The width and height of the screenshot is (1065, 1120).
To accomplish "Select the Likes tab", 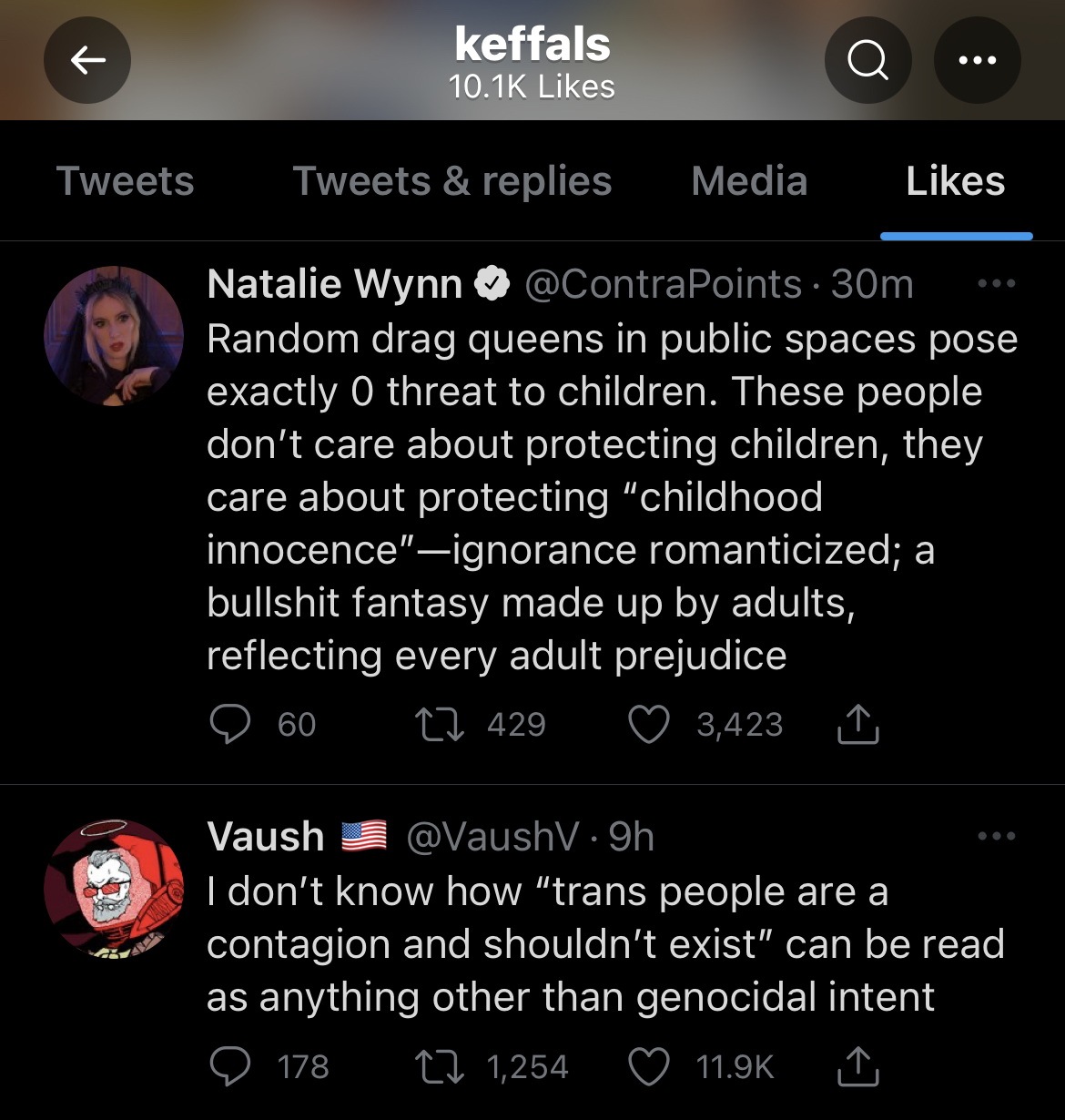I will pyautogui.click(x=956, y=180).
